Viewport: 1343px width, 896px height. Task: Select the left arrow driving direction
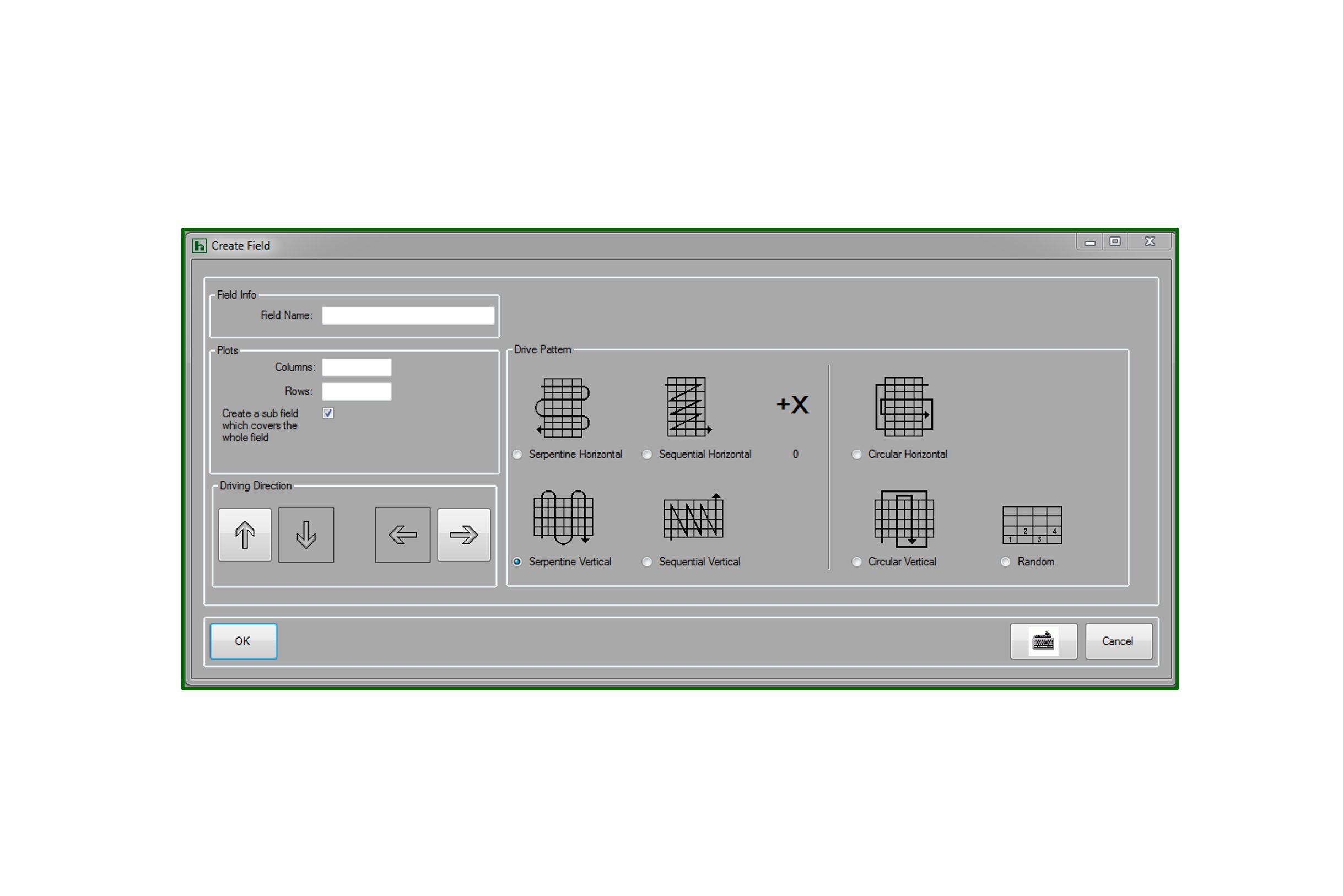[402, 535]
